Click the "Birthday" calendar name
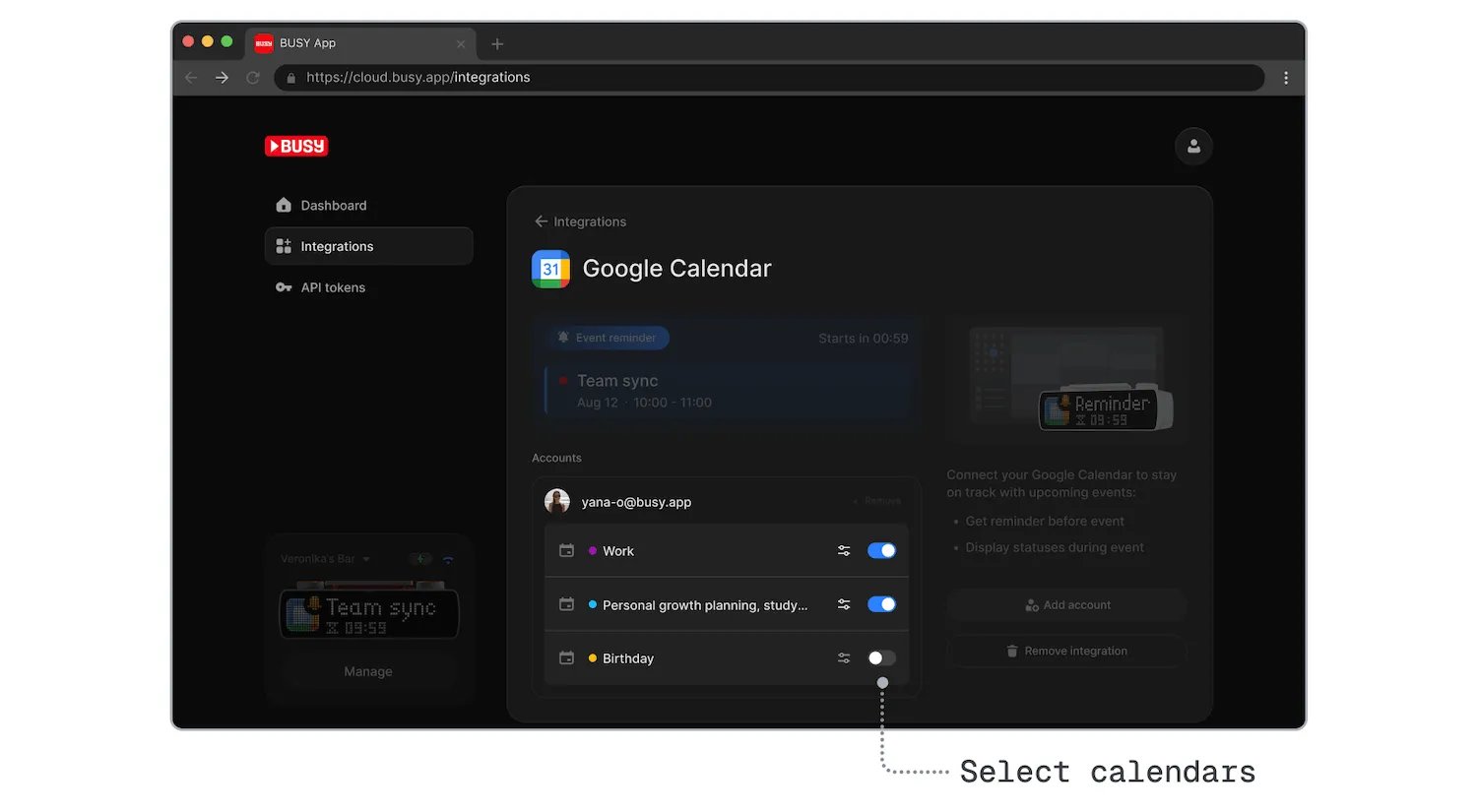1477x812 pixels. tap(628, 658)
